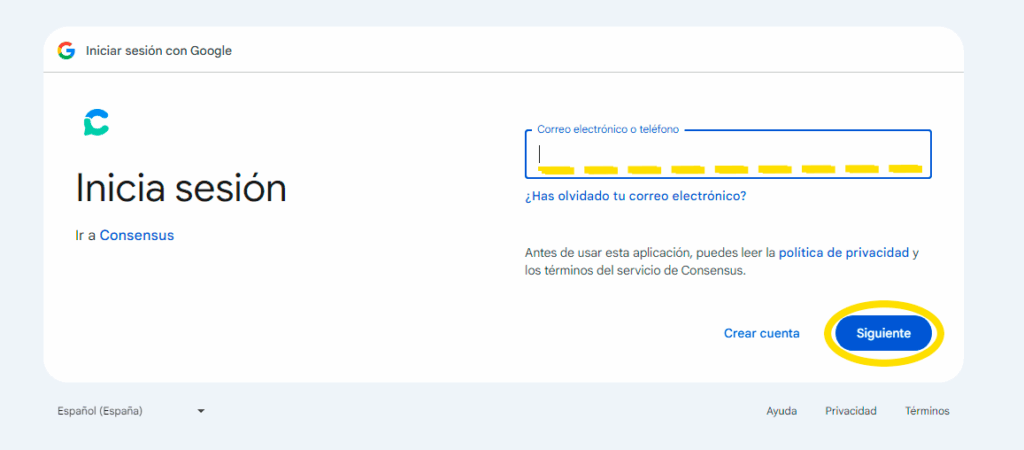The height and width of the screenshot is (450, 1024).
Task: Open the política de privacidad link
Action: [x=843, y=253]
